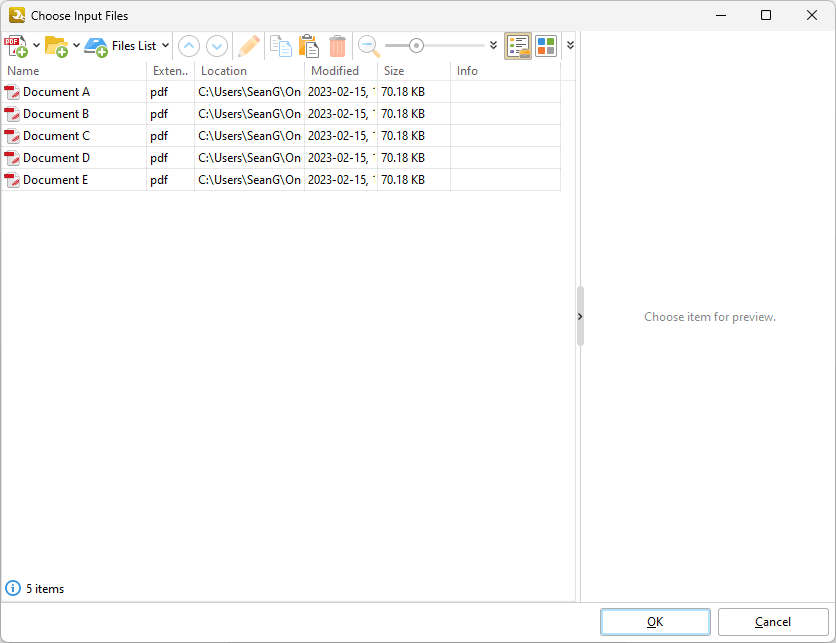Move selected file up with arrow icon
The width and height of the screenshot is (836, 643).
click(x=189, y=46)
